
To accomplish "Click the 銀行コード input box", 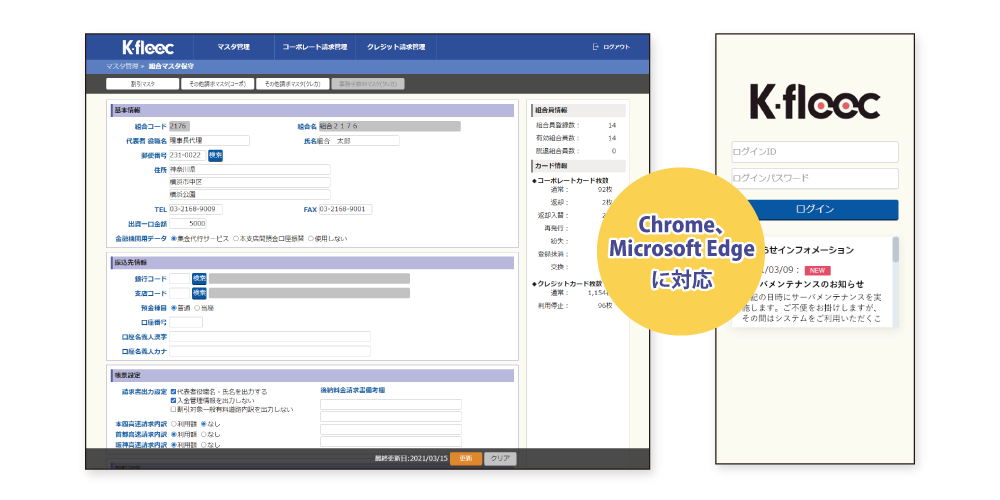I will point(180,279).
